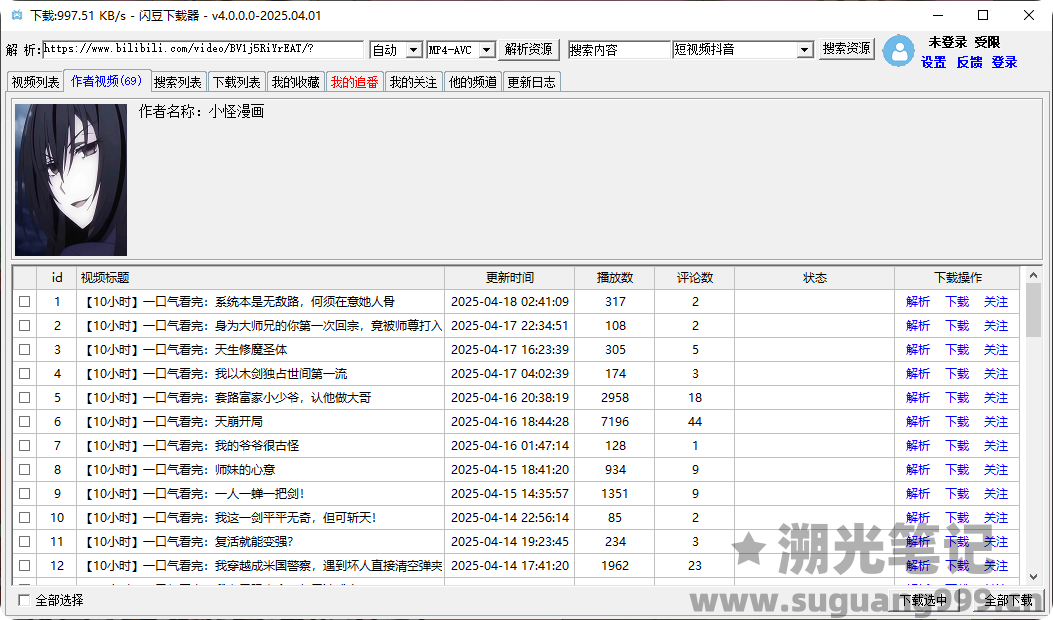Select row 3 checkbox 天生修魔圣体
This screenshot has height=620, width=1053.
25,350
